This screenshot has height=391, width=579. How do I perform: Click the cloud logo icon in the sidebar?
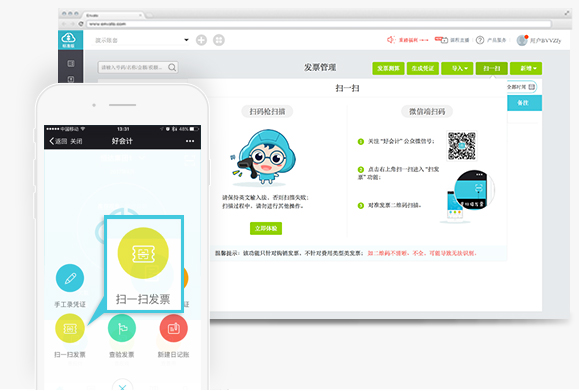68,38
